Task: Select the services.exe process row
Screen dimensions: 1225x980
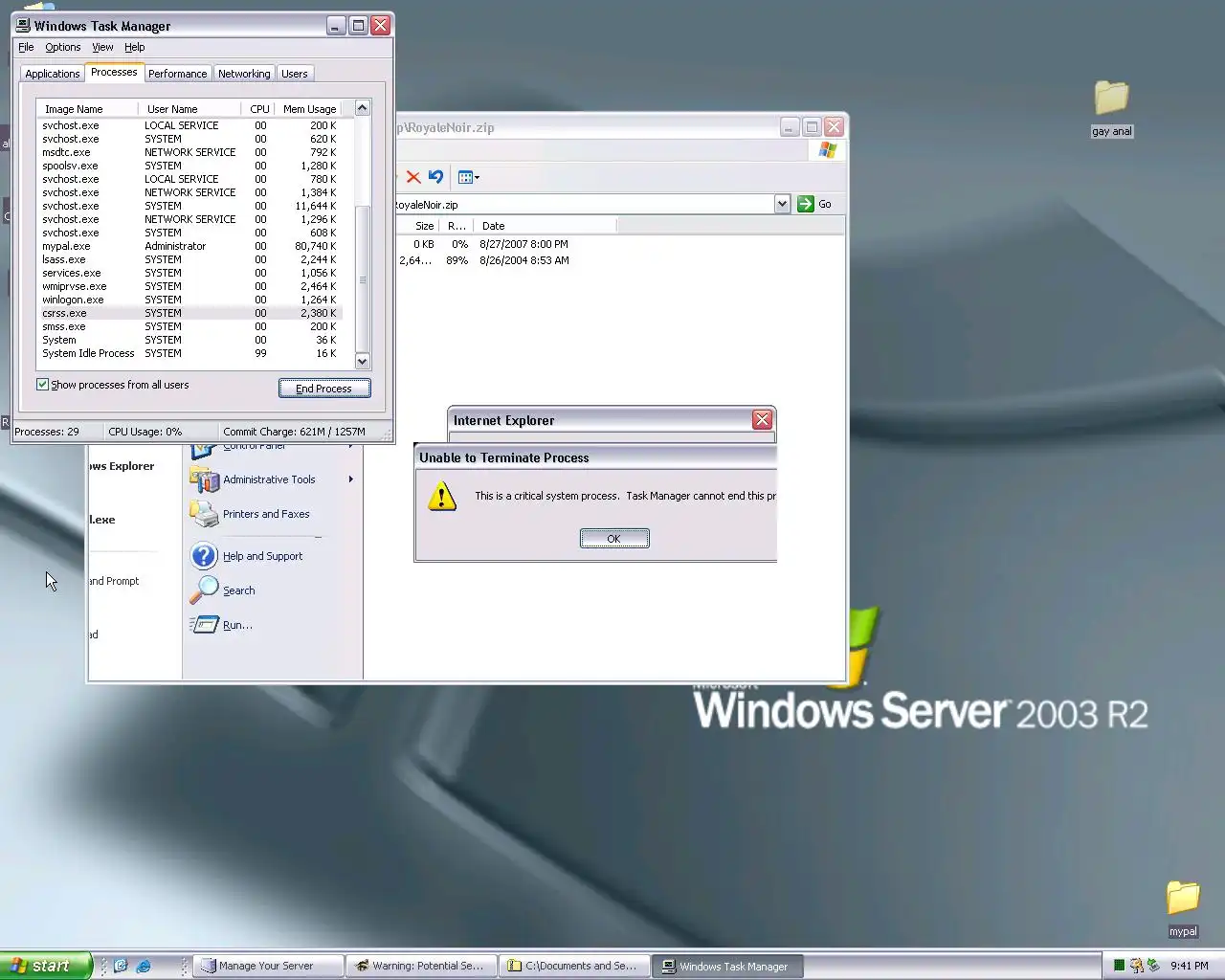Action: coord(189,273)
